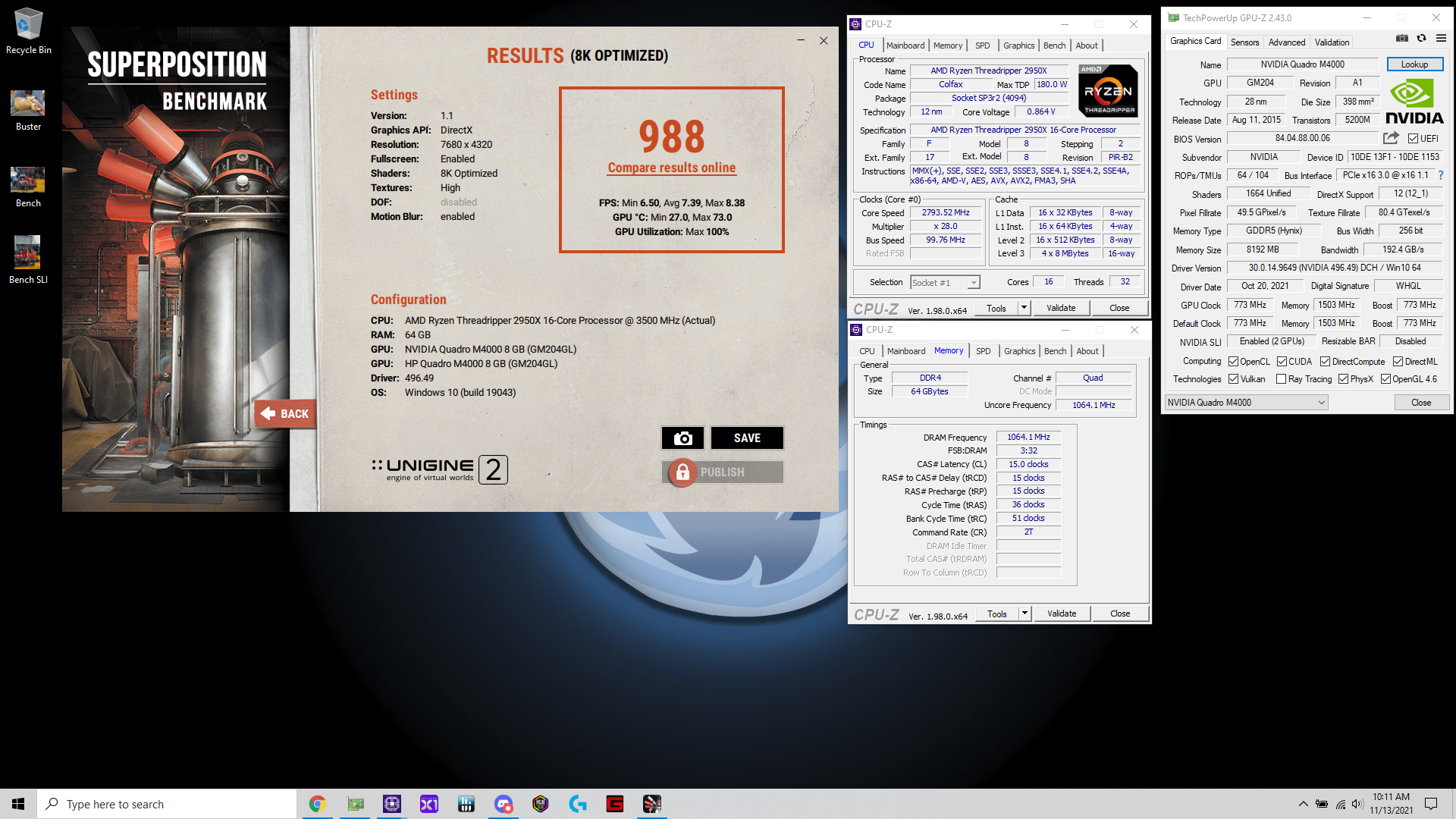Toggle the Vulkan checkbox

(x=1233, y=379)
